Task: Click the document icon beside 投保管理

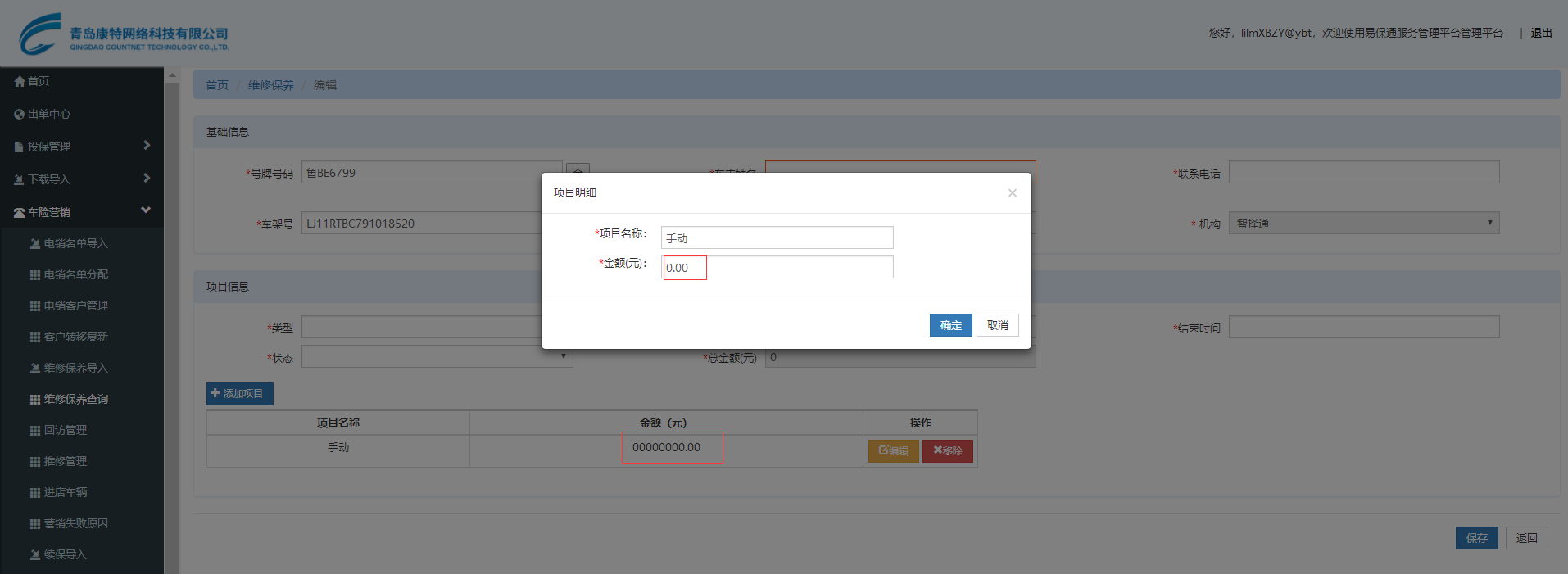Action: coord(20,147)
